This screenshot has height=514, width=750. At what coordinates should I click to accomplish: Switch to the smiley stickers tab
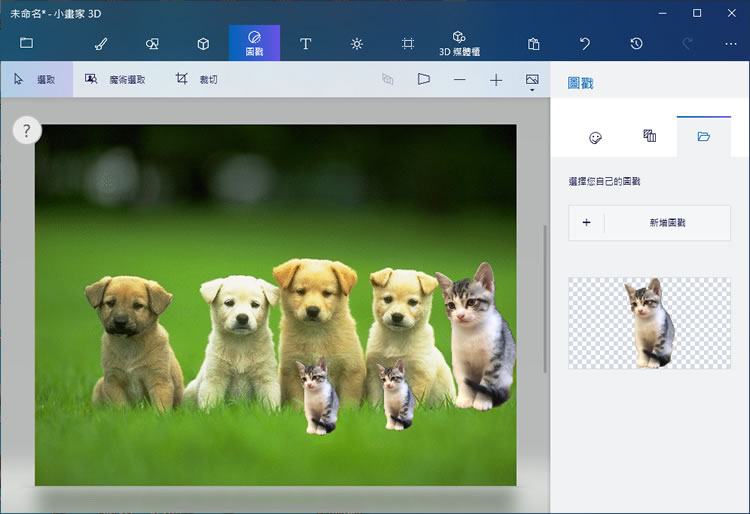[x=595, y=138]
